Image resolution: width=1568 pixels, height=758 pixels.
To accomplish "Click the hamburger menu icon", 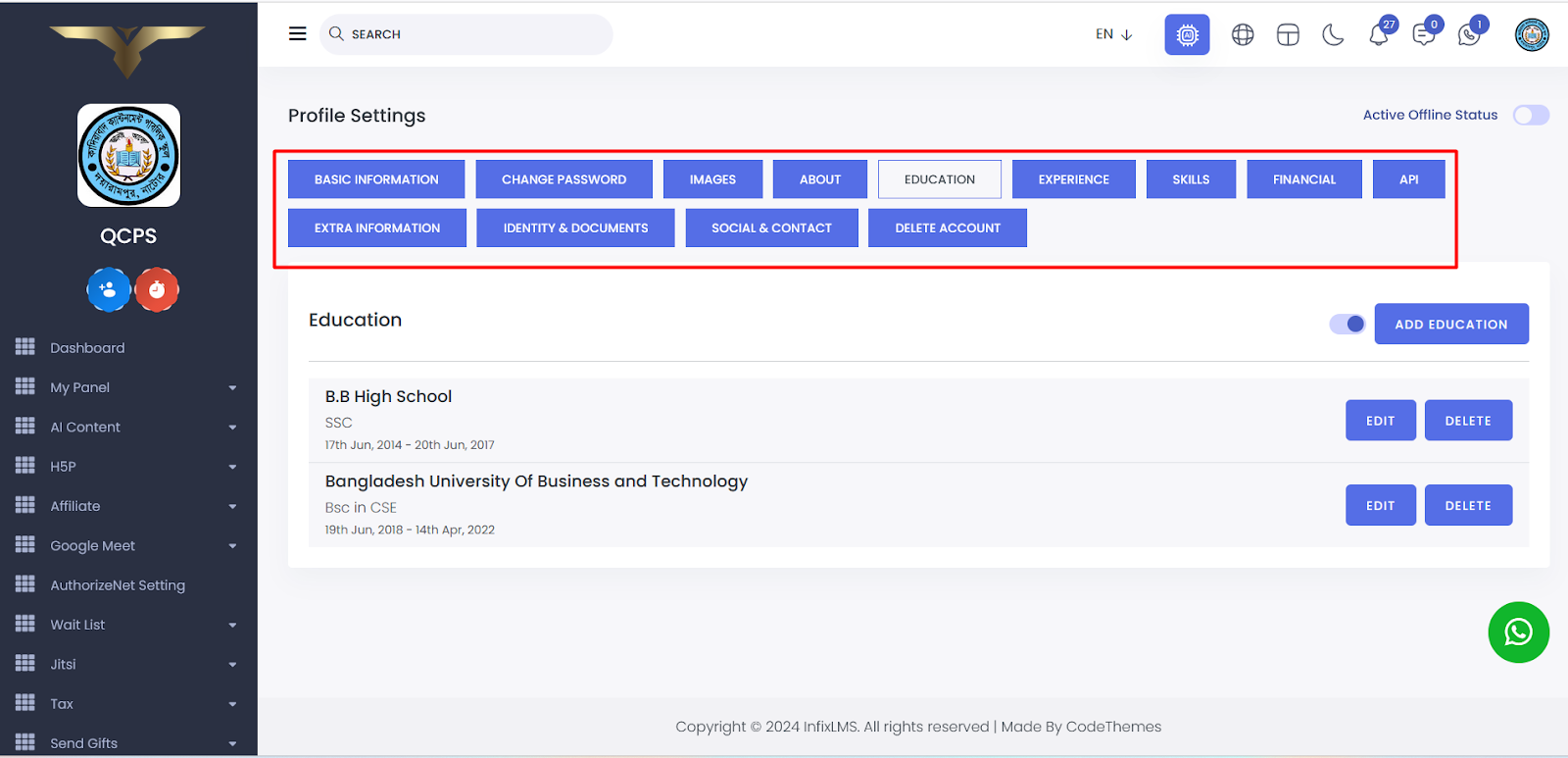I will coord(297,34).
